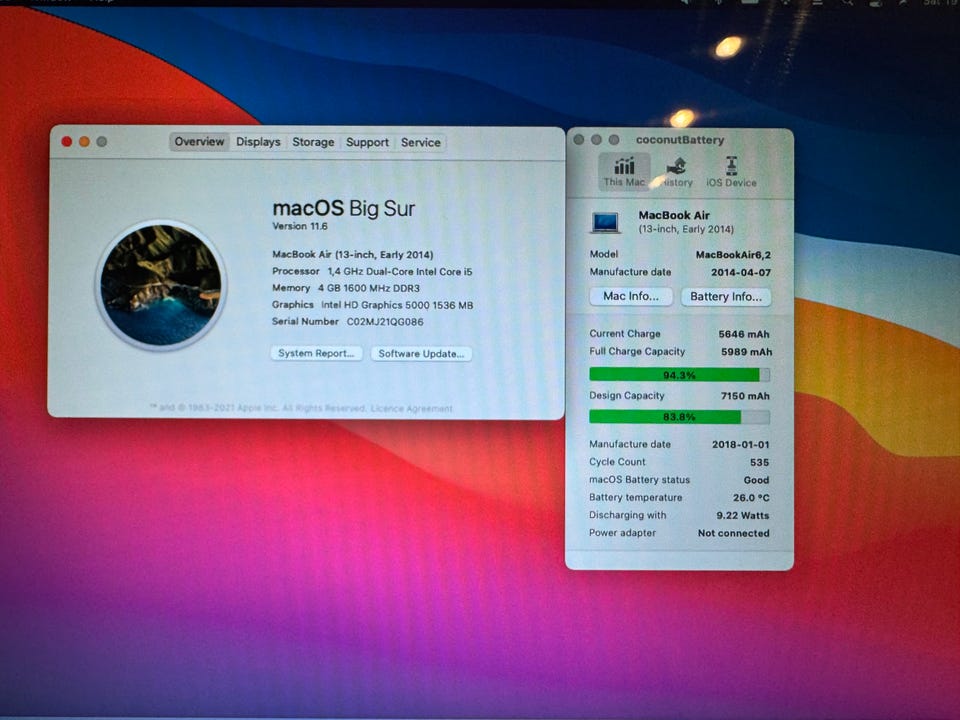Open the Overview tab
960x720 pixels.
199,141
